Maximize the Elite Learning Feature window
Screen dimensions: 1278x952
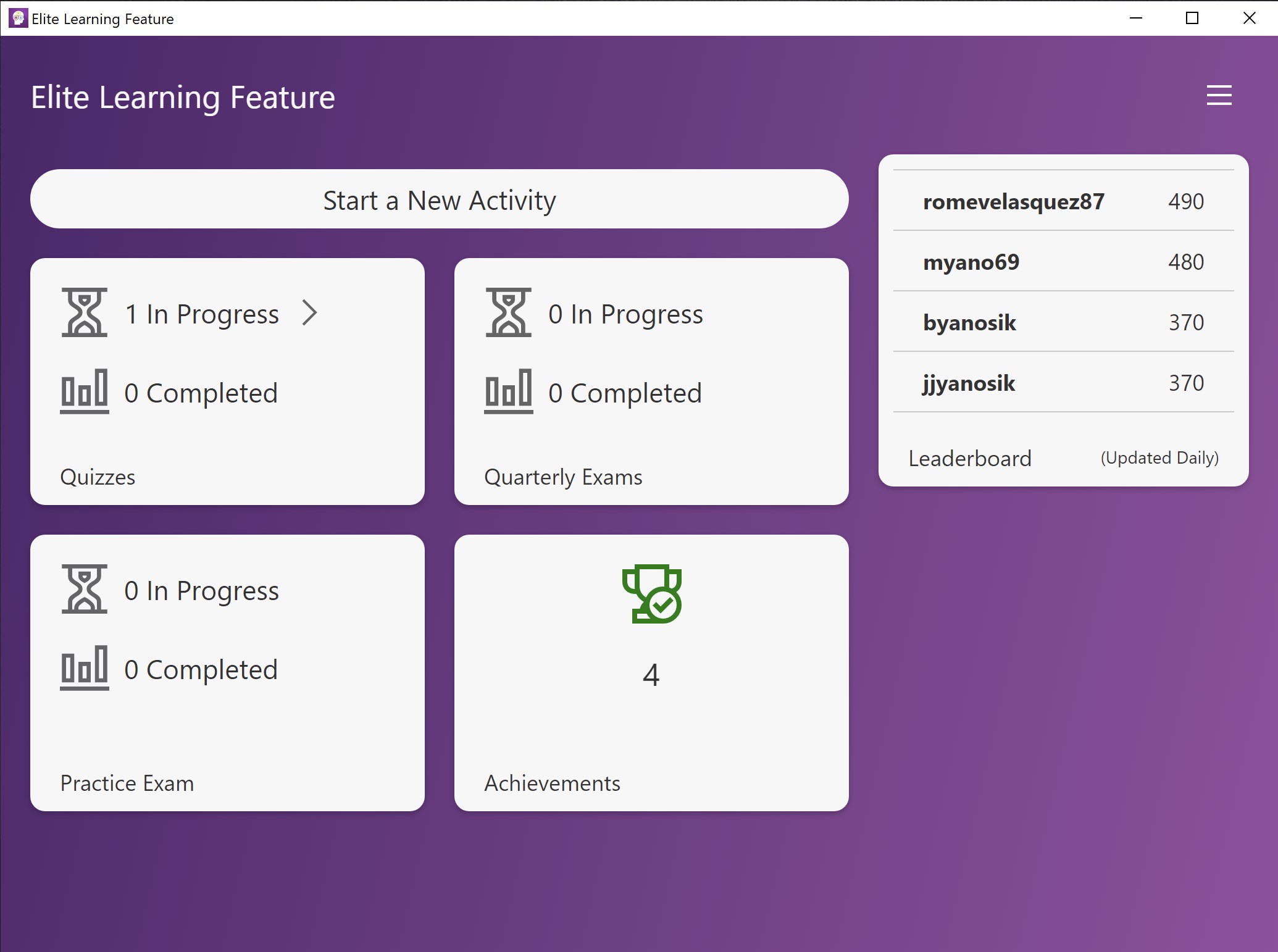(x=1192, y=19)
